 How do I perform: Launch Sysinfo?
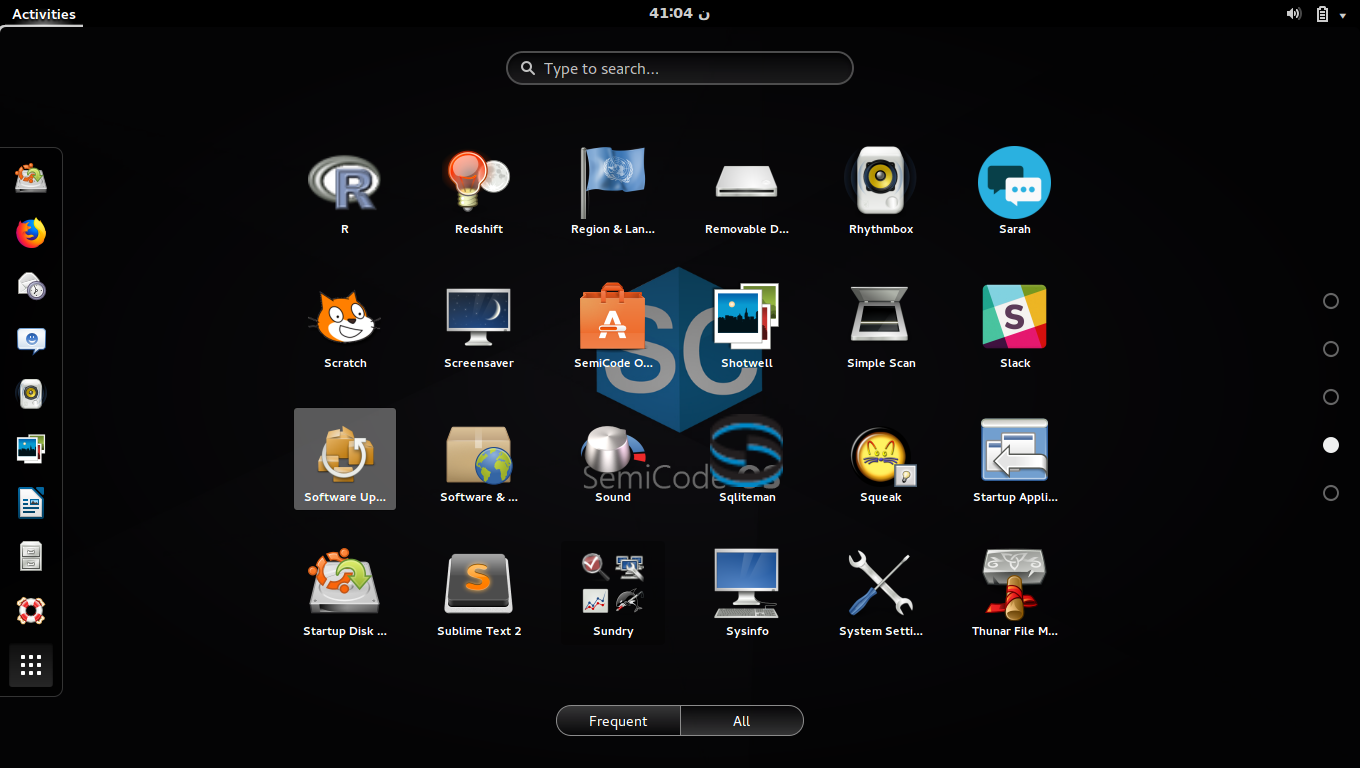[747, 595]
